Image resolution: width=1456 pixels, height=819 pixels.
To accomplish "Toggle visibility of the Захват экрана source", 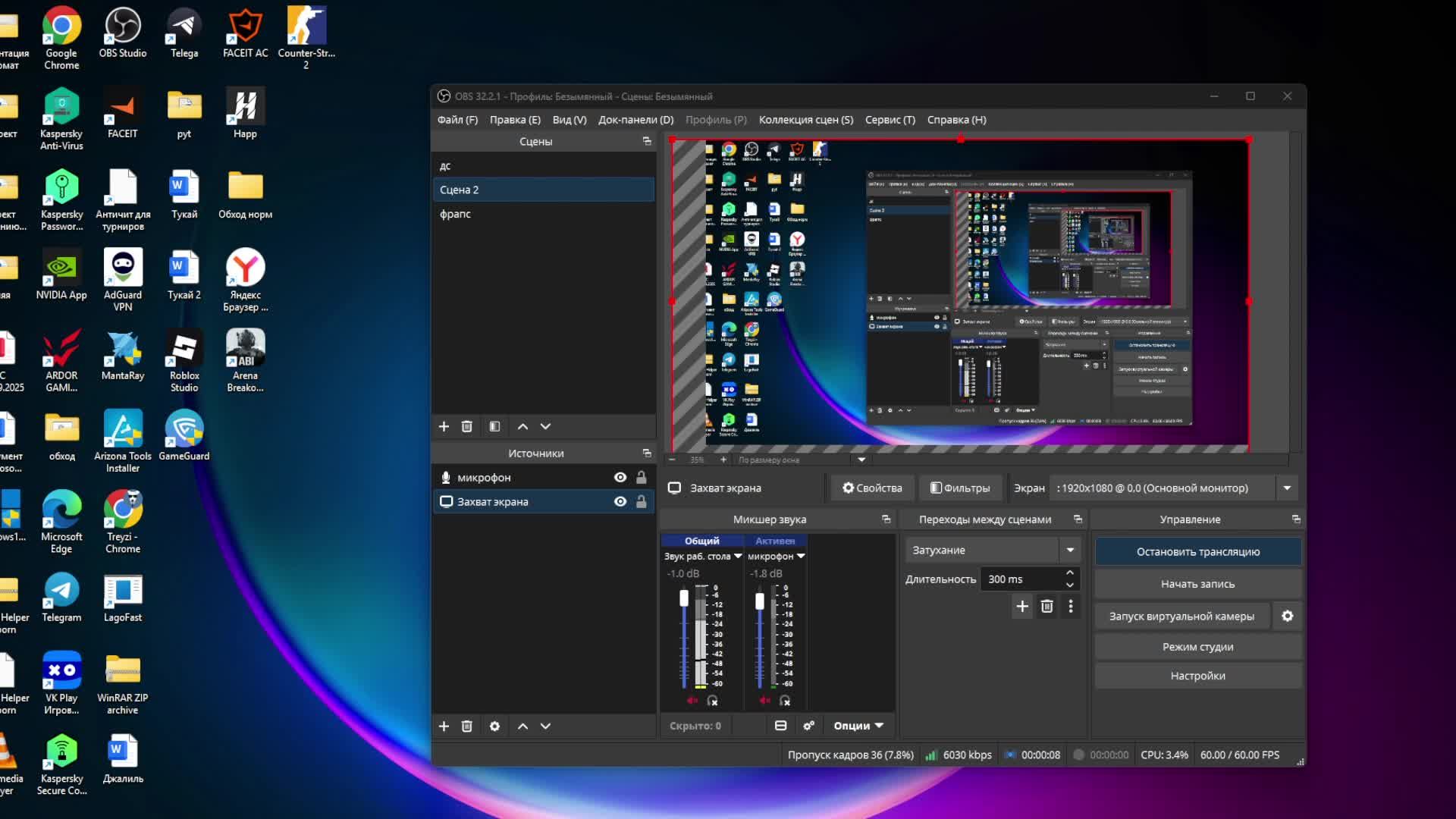I will coord(620,501).
